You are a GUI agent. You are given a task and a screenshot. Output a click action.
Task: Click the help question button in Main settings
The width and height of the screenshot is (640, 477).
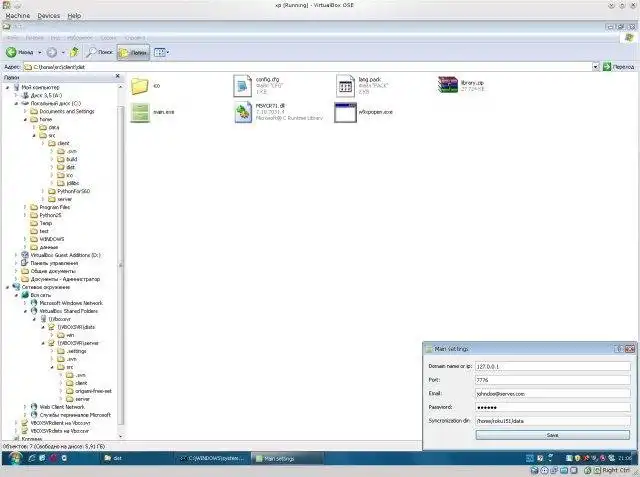click(619, 349)
